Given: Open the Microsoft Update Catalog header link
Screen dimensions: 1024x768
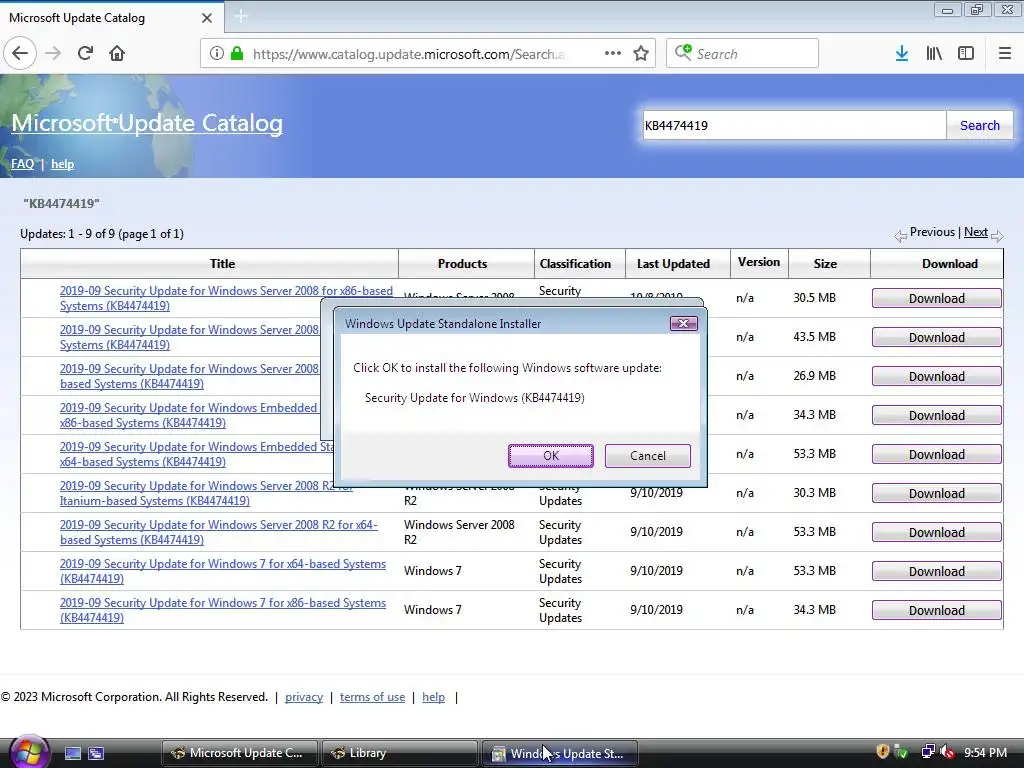Looking at the screenshot, I should click(147, 123).
